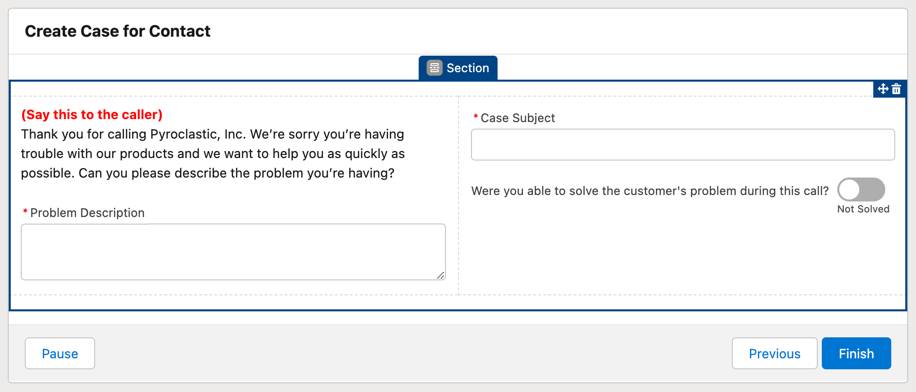
Task: Go back with the Previous button
Action: [775, 353]
